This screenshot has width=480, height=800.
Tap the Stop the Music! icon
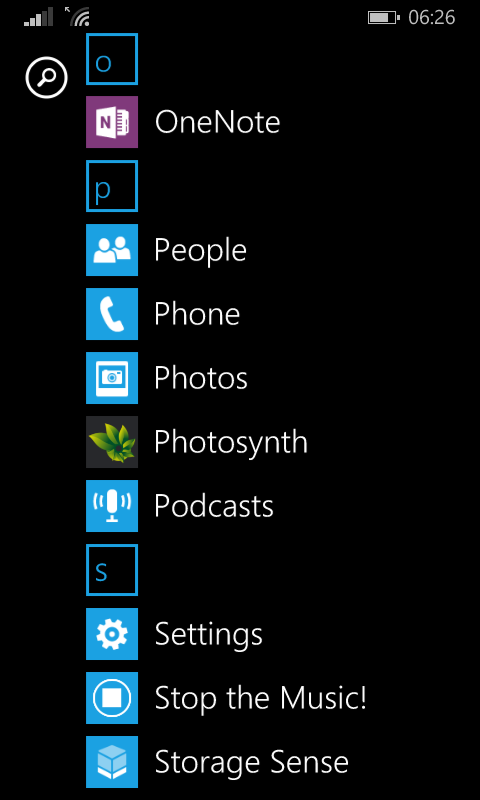[112, 698]
